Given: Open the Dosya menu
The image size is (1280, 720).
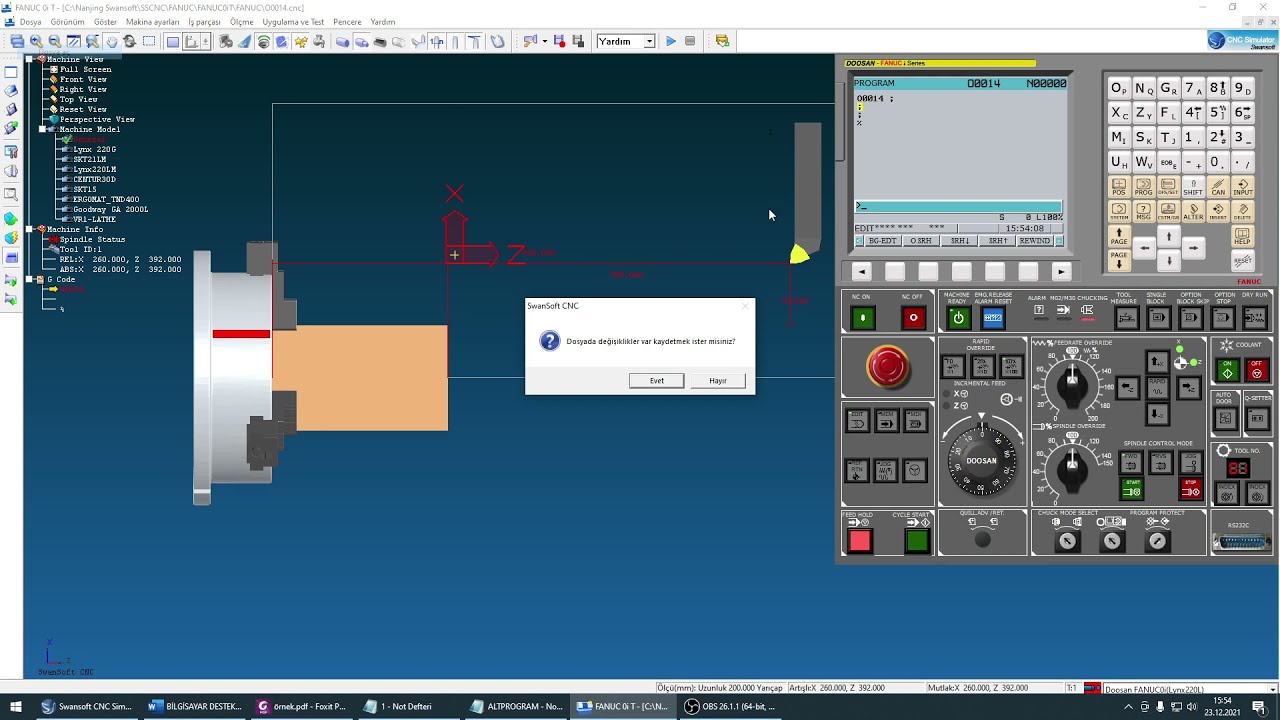Looking at the screenshot, I should [x=30, y=22].
